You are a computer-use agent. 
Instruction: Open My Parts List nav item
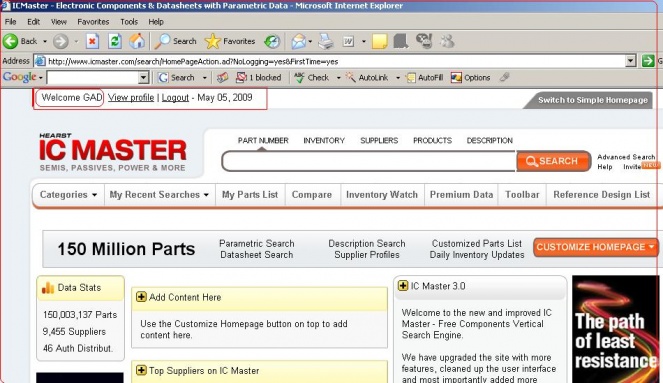[250, 194]
